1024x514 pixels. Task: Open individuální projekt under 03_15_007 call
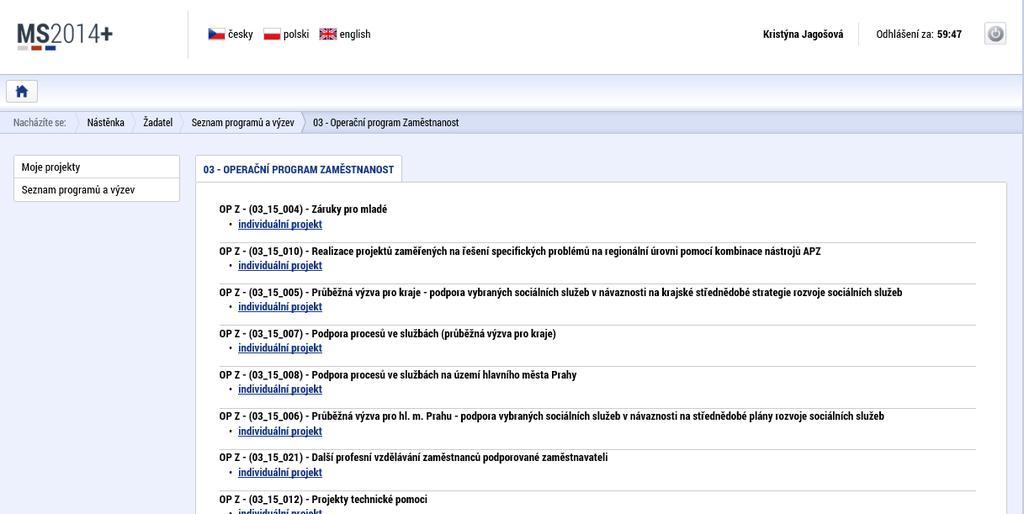[x=280, y=347]
